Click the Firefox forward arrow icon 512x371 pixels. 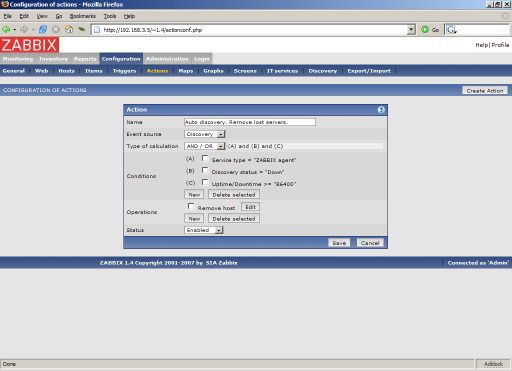24,30
